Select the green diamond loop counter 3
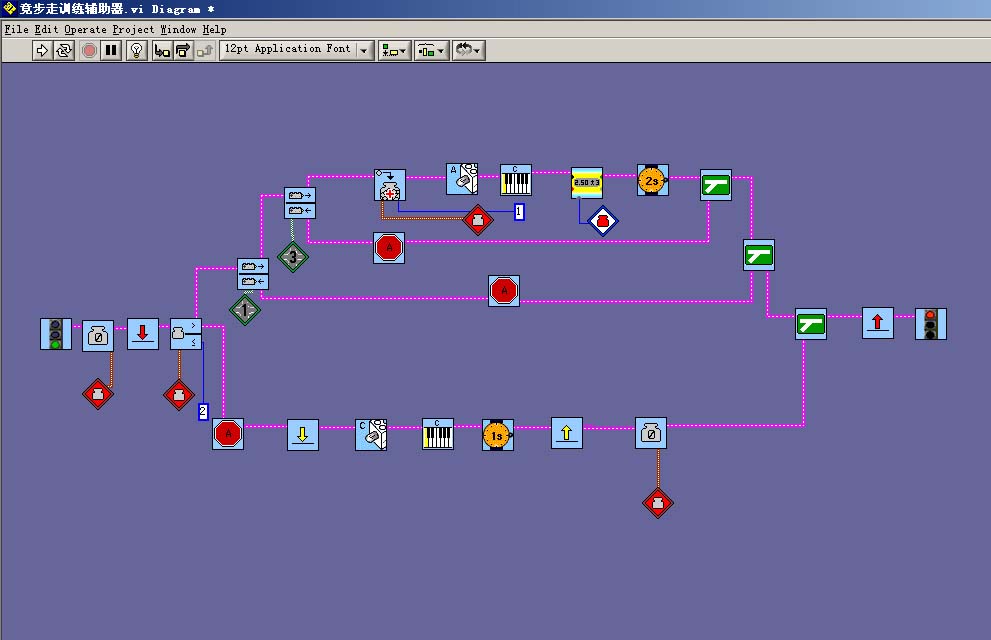991x640 pixels. coord(292,257)
